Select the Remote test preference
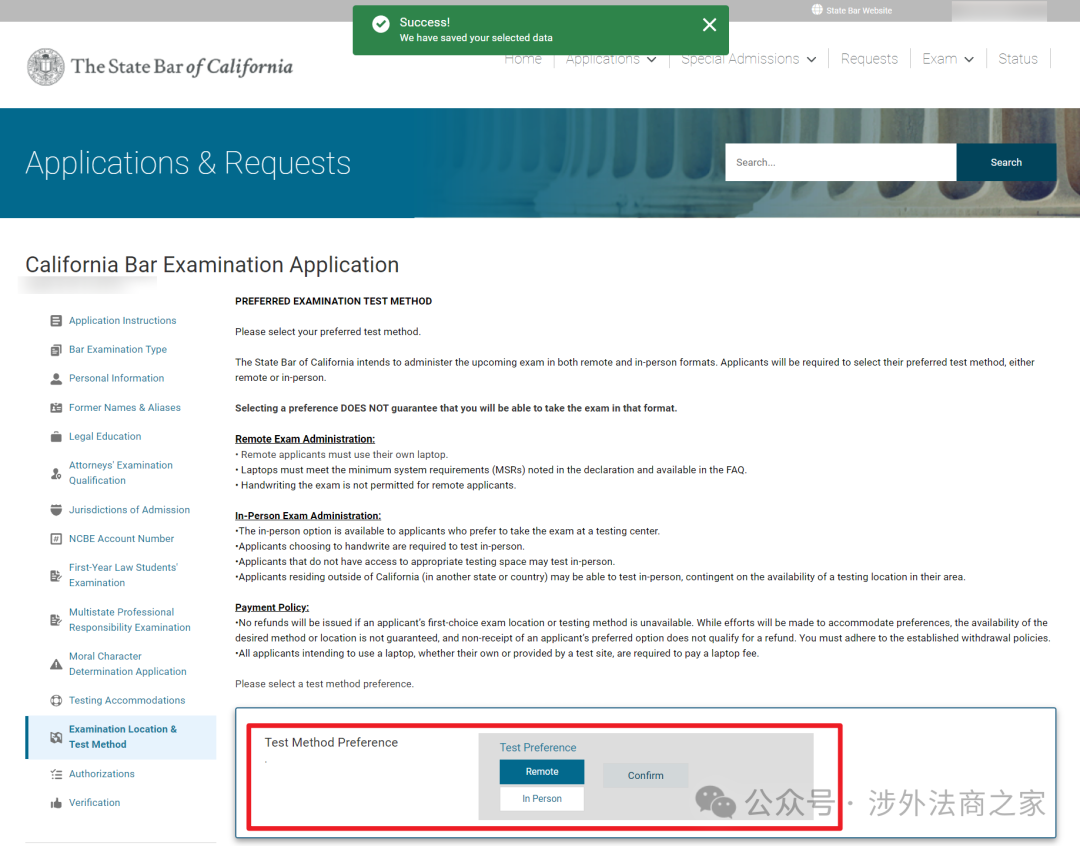The height and width of the screenshot is (846, 1080). [x=542, y=772]
